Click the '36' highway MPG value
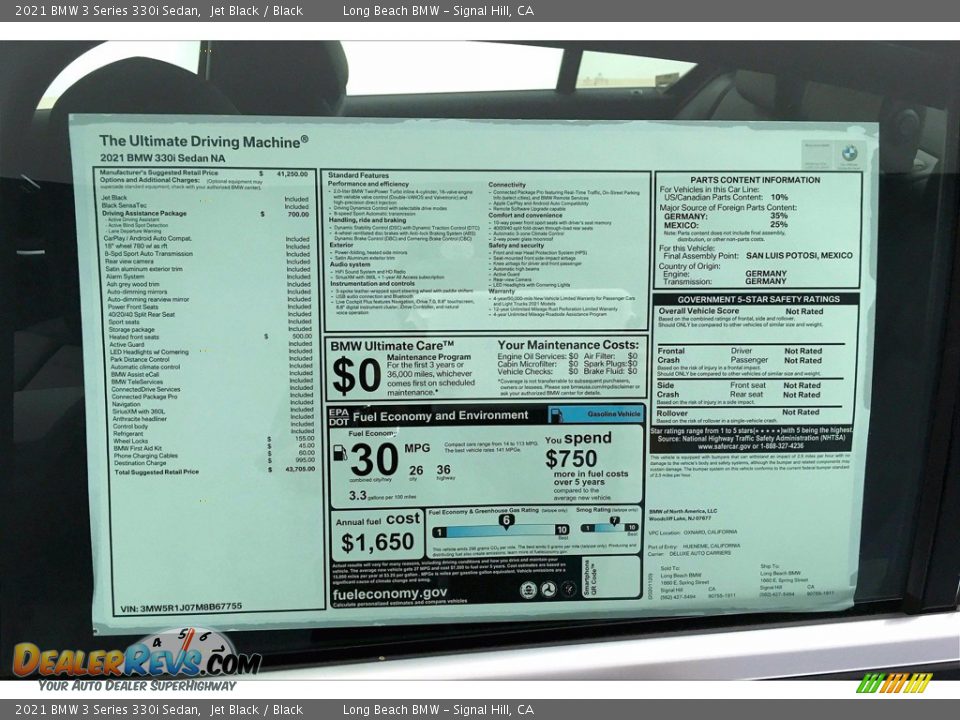960x720 pixels. coord(444,470)
